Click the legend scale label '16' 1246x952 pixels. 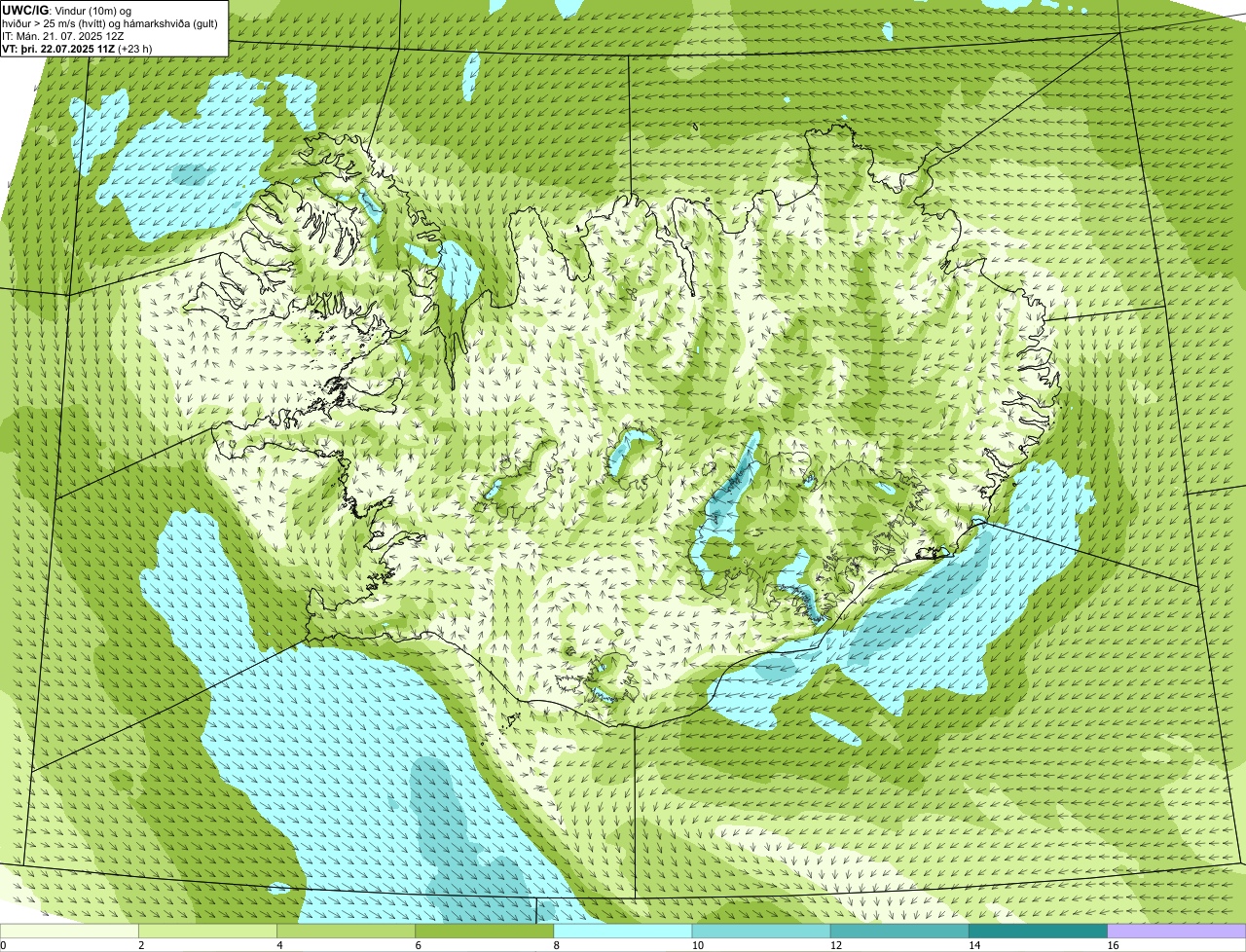pyautogui.click(x=1112, y=946)
